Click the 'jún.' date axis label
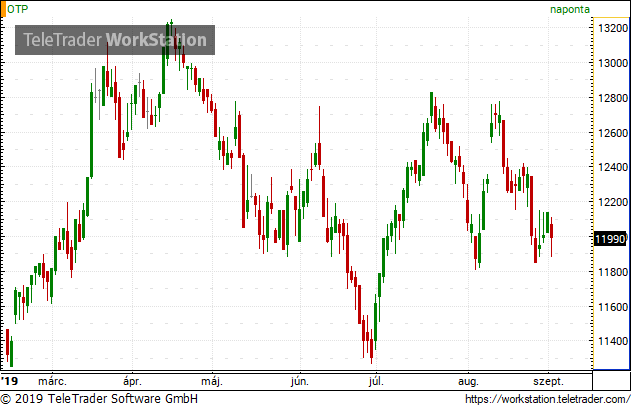The width and height of the screenshot is (631, 408). click(x=300, y=381)
